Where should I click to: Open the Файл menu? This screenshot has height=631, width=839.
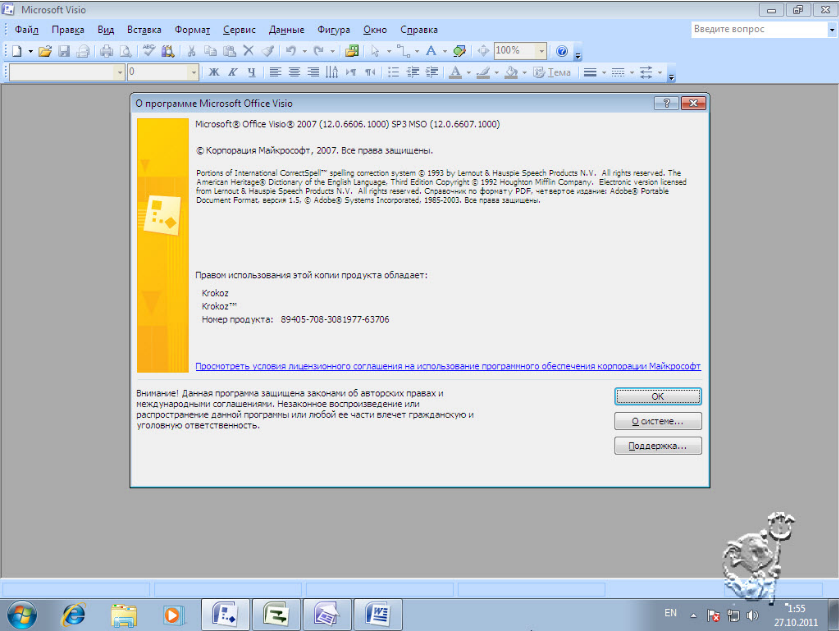27,30
